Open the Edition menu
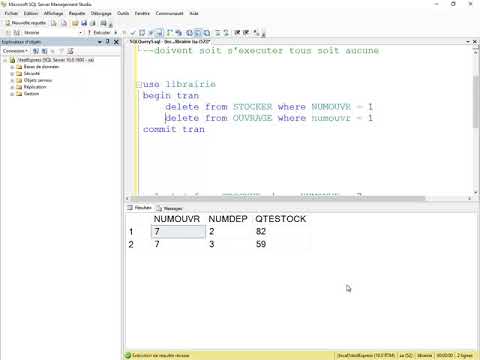The width and height of the screenshot is (480, 360). click(x=31, y=13)
